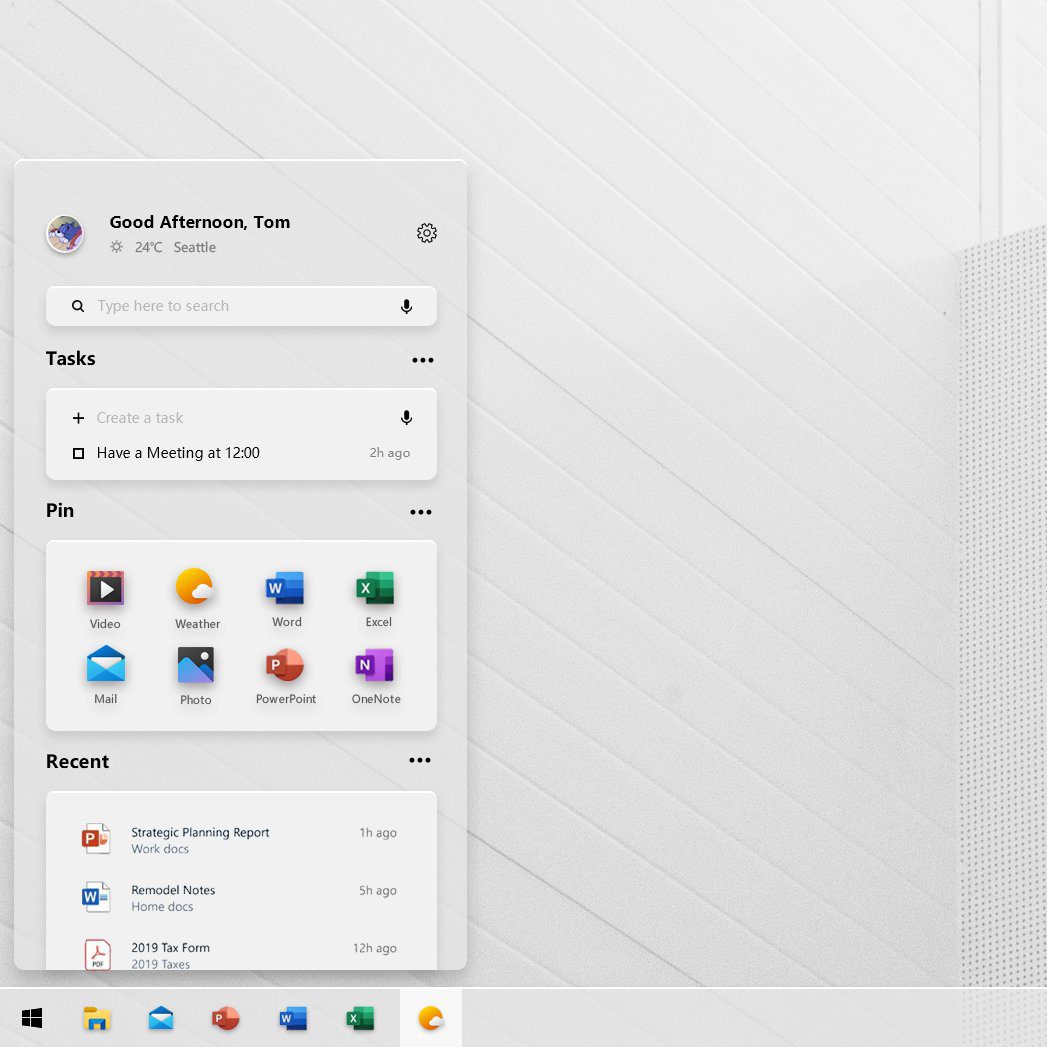Open the Video pinned app

pos(106,599)
